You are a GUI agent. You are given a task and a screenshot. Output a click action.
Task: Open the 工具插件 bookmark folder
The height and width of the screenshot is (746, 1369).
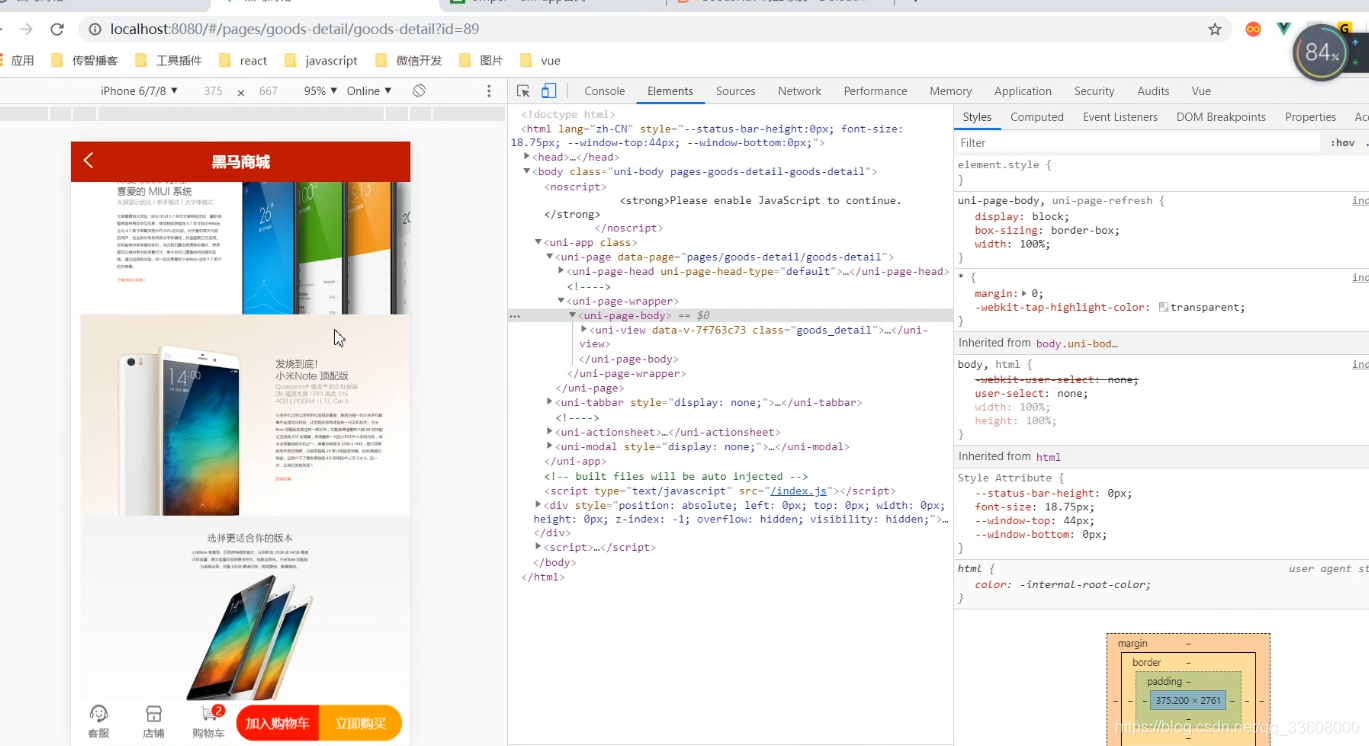point(168,61)
